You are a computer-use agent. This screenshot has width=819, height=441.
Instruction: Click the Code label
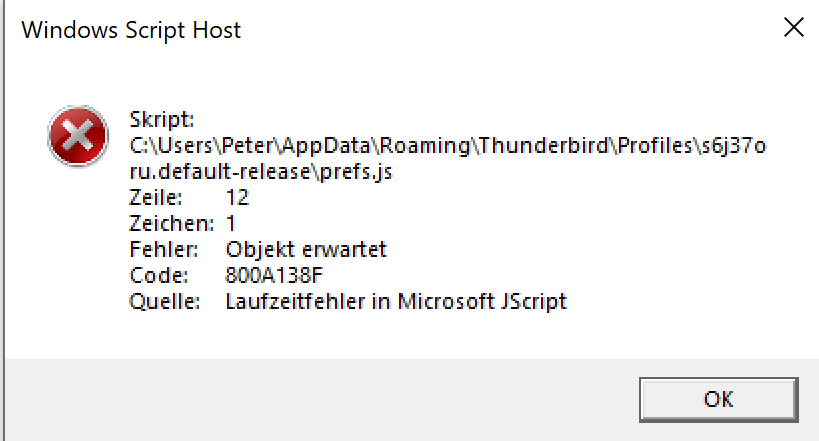[157, 275]
